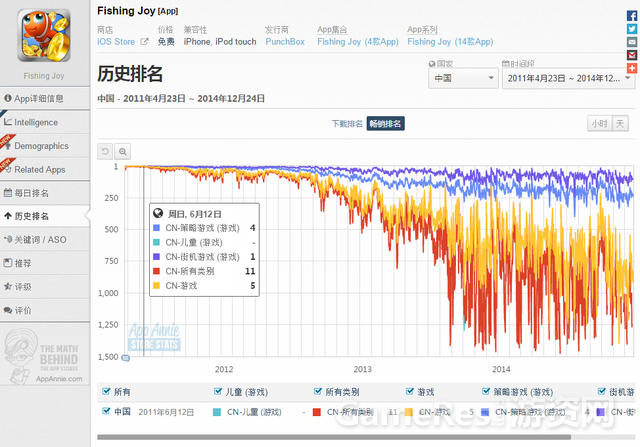
Task: Click the horizontal scrollbar under legend
Action: pyautogui.click(x=334, y=437)
